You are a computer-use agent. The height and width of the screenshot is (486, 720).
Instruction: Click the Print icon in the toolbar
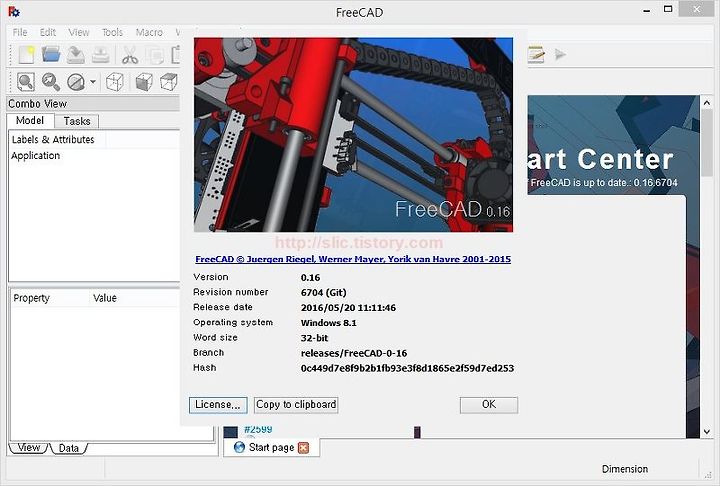click(x=101, y=55)
